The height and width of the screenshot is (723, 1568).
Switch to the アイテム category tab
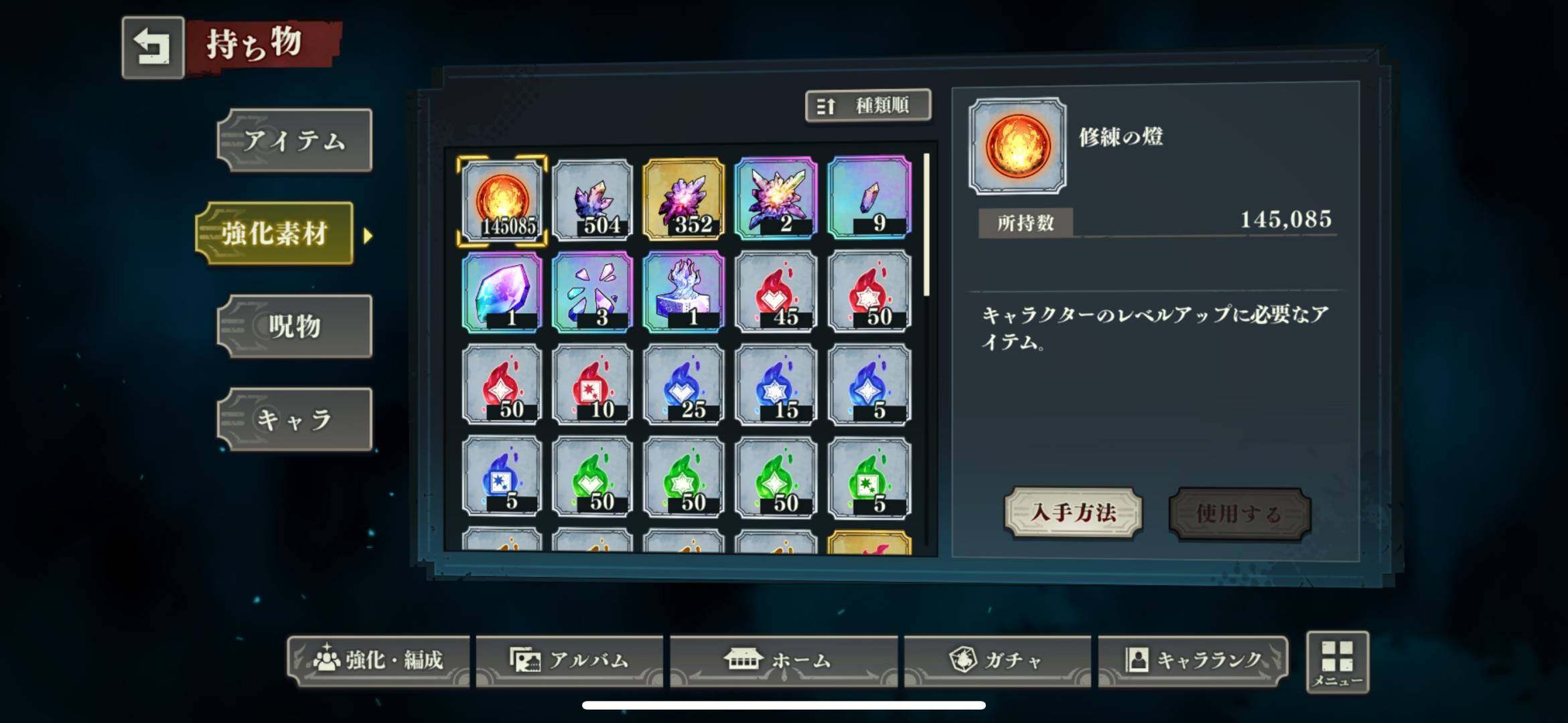(x=295, y=141)
